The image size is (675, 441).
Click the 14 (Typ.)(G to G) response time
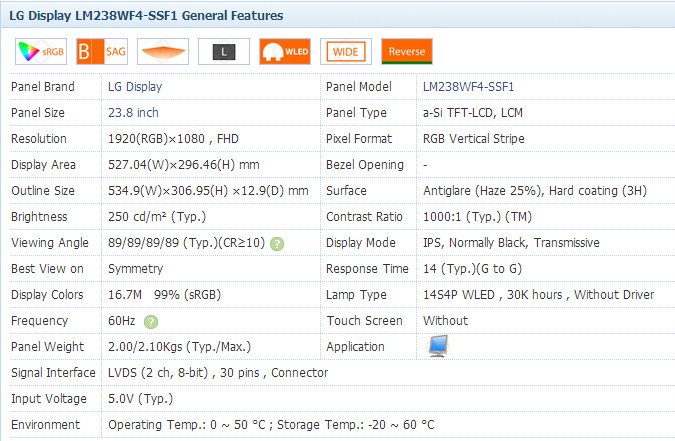pyautogui.click(x=472, y=269)
